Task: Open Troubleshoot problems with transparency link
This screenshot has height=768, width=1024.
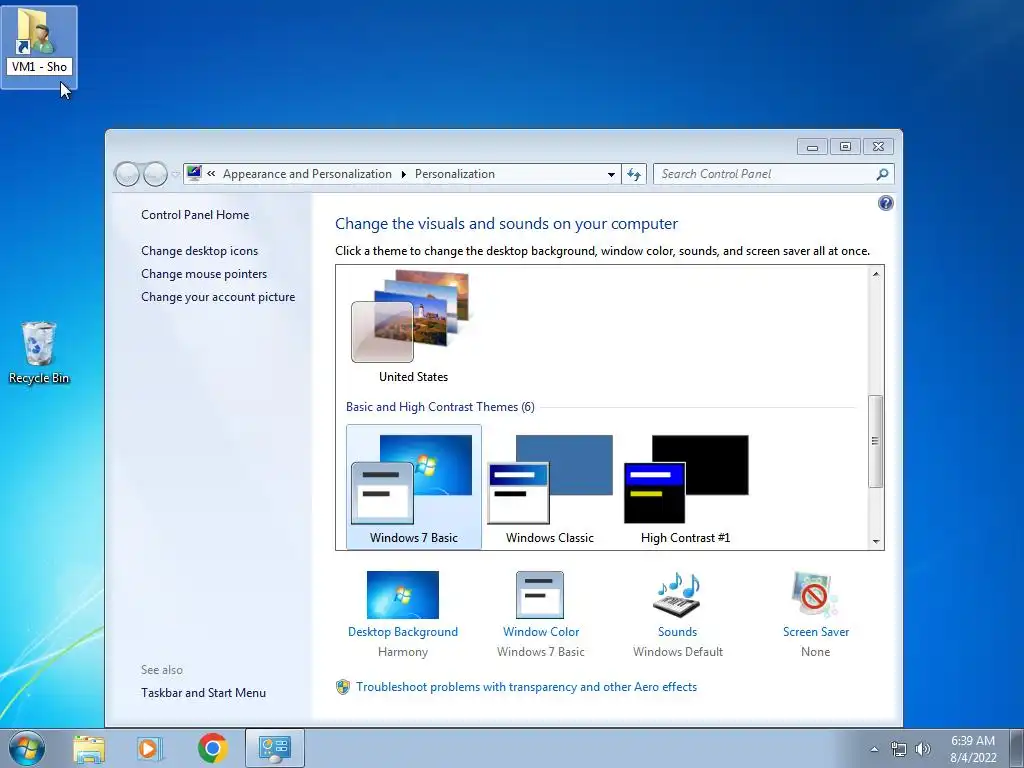Action: click(x=526, y=687)
